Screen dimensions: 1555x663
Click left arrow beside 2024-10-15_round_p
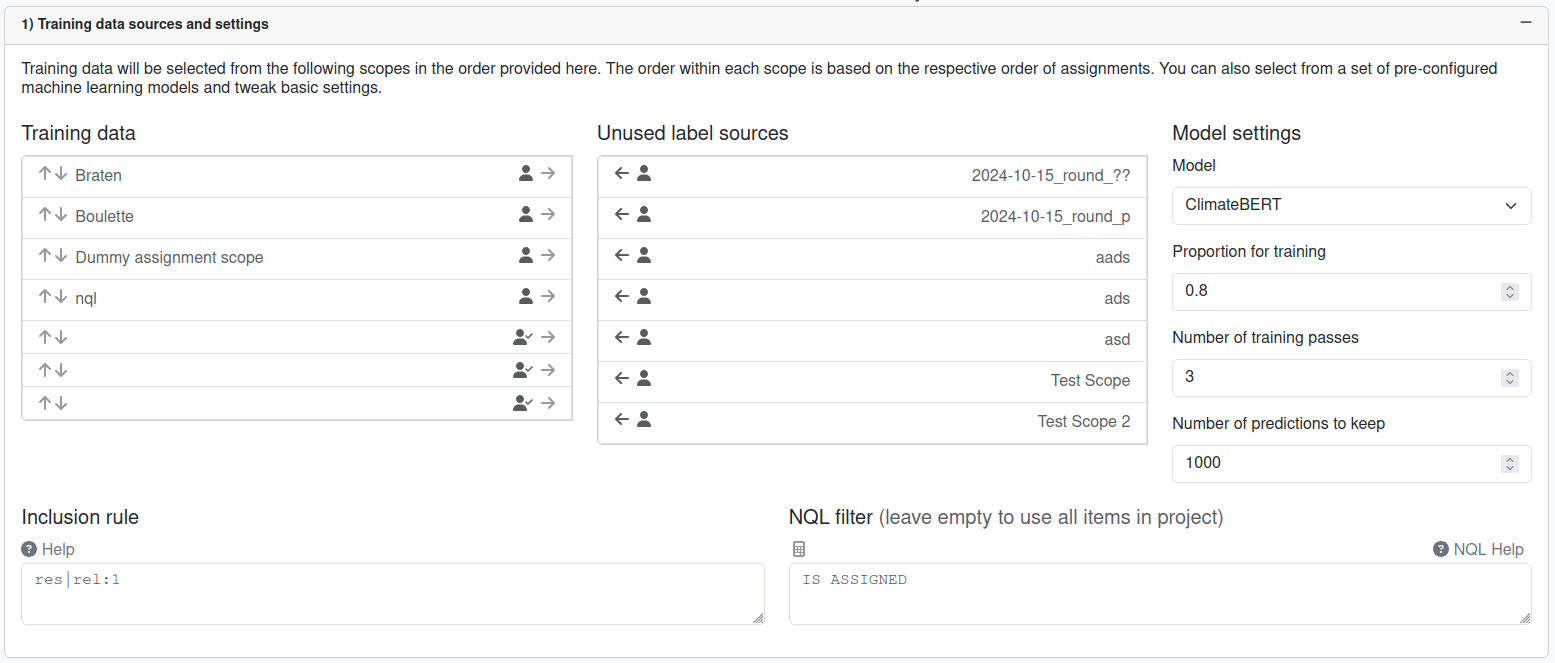click(621, 215)
